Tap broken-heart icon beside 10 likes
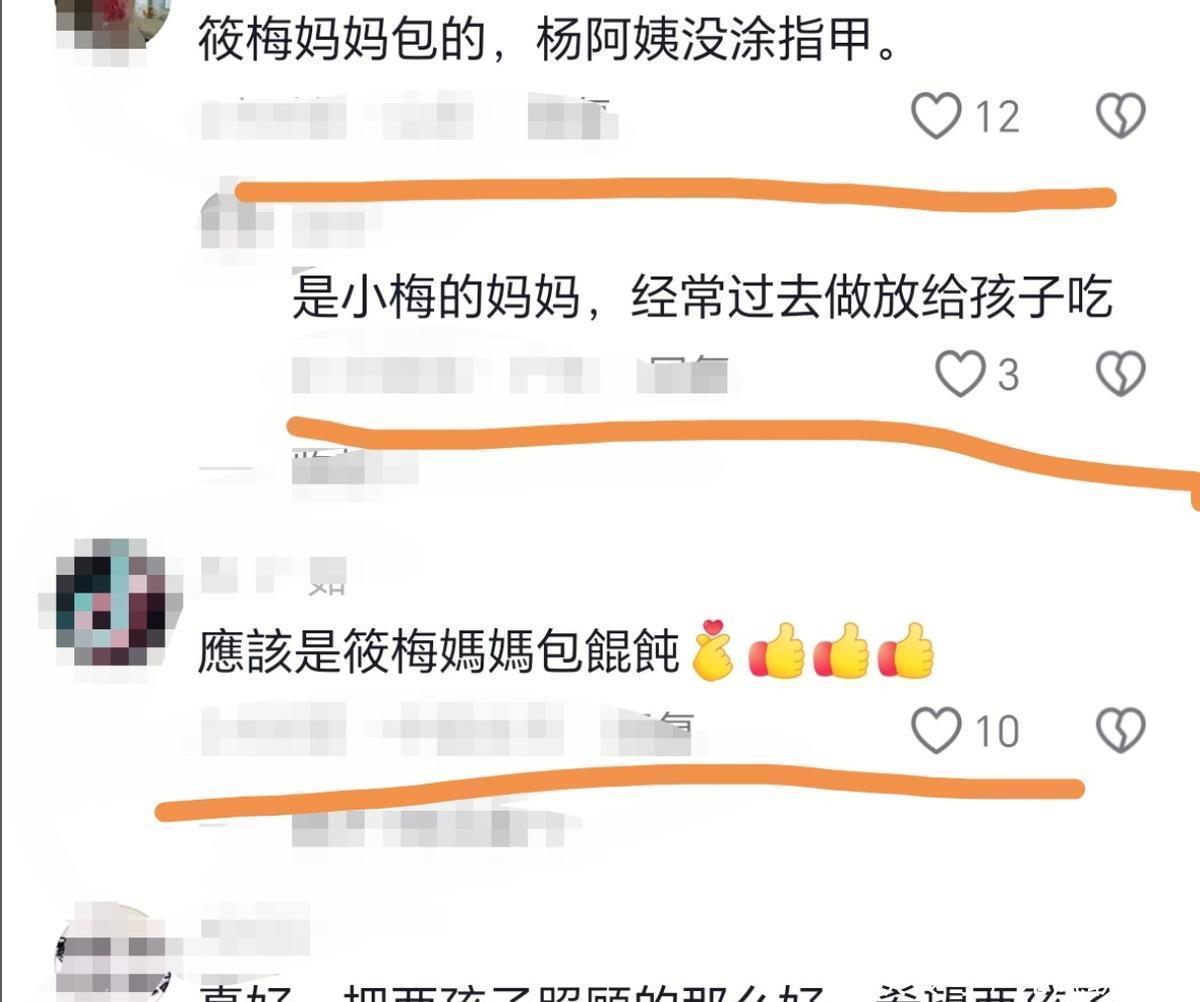Image resolution: width=1200 pixels, height=1002 pixels. 1121,730
